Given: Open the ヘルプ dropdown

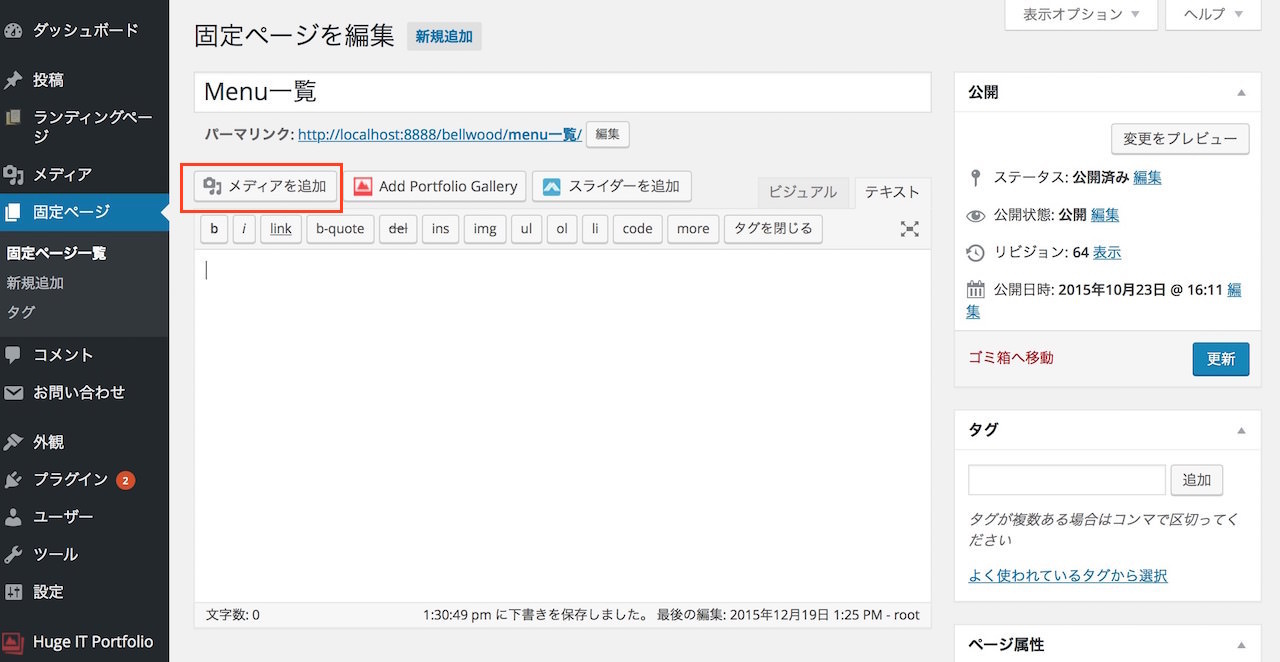Looking at the screenshot, I should pyautogui.click(x=1211, y=13).
